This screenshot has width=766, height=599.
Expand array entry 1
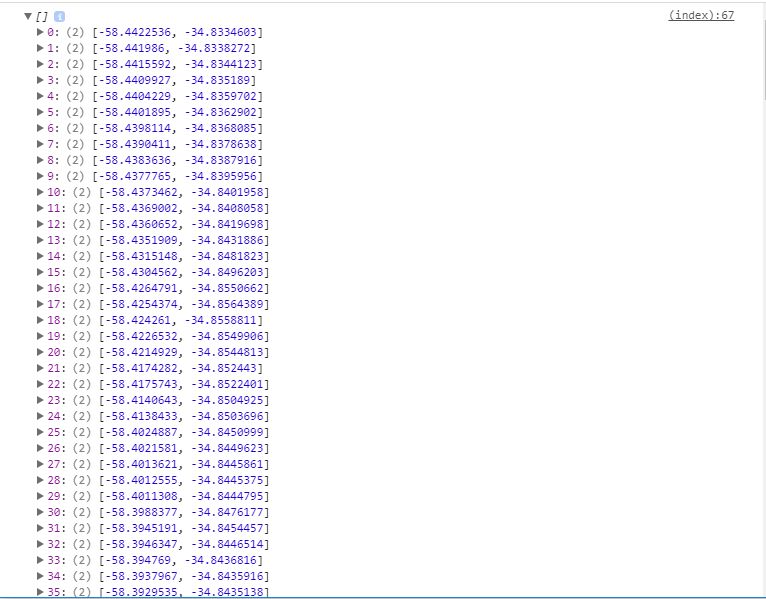click(x=40, y=48)
